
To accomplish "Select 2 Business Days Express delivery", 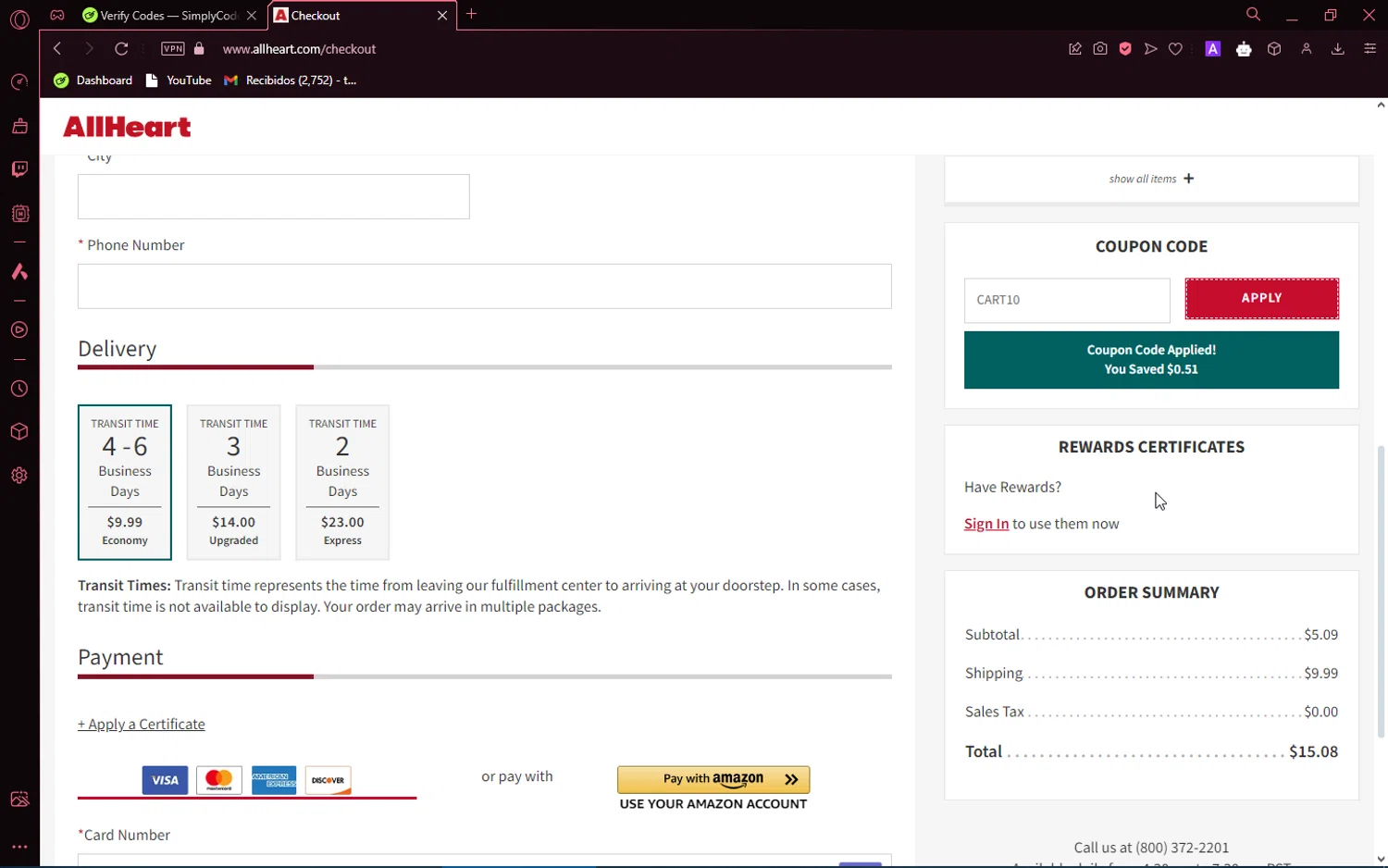I will pyautogui.click(x=342, y=482).
